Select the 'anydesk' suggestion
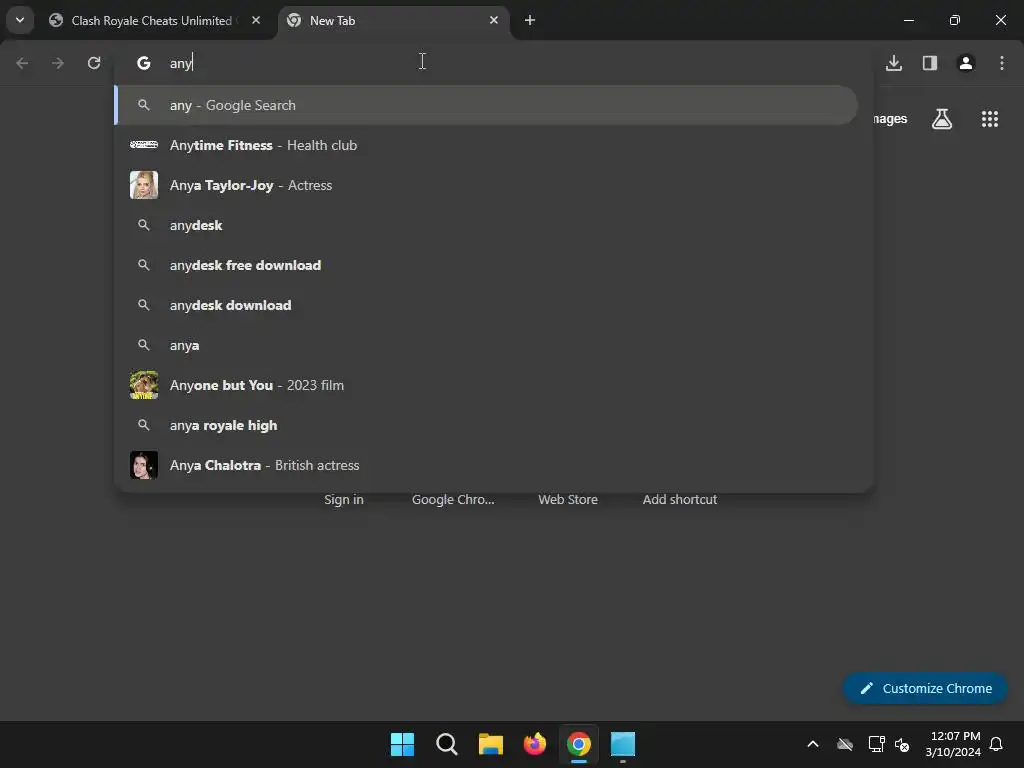The height and width of the screenshot is (768, 1024). [x=487, y=225]
